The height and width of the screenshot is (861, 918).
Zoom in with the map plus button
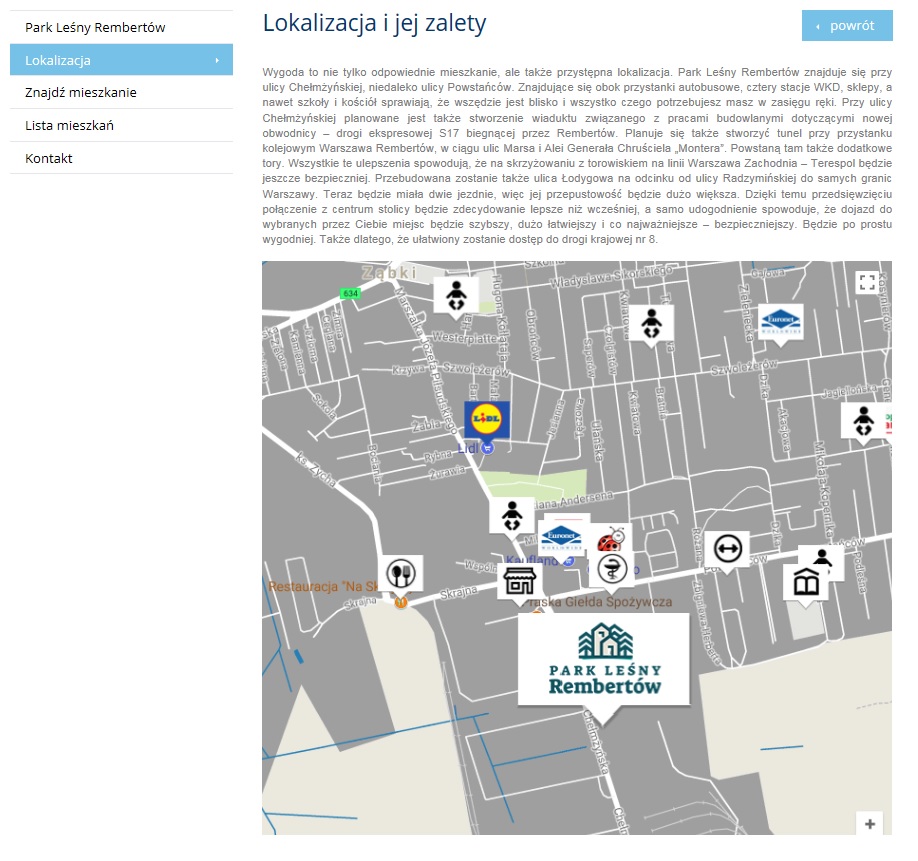[x=869, y=824]
